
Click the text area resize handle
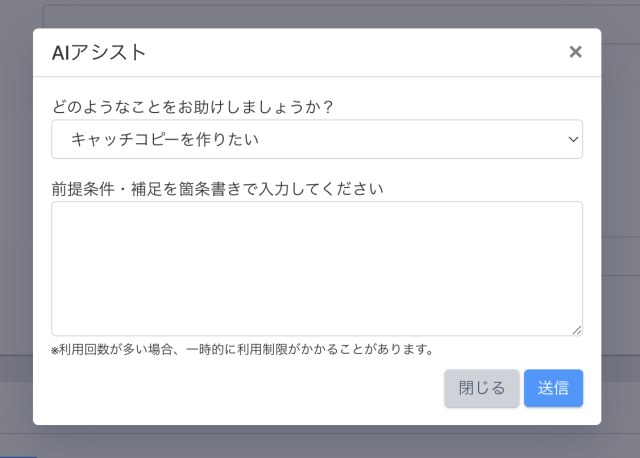tap(577, 330)
